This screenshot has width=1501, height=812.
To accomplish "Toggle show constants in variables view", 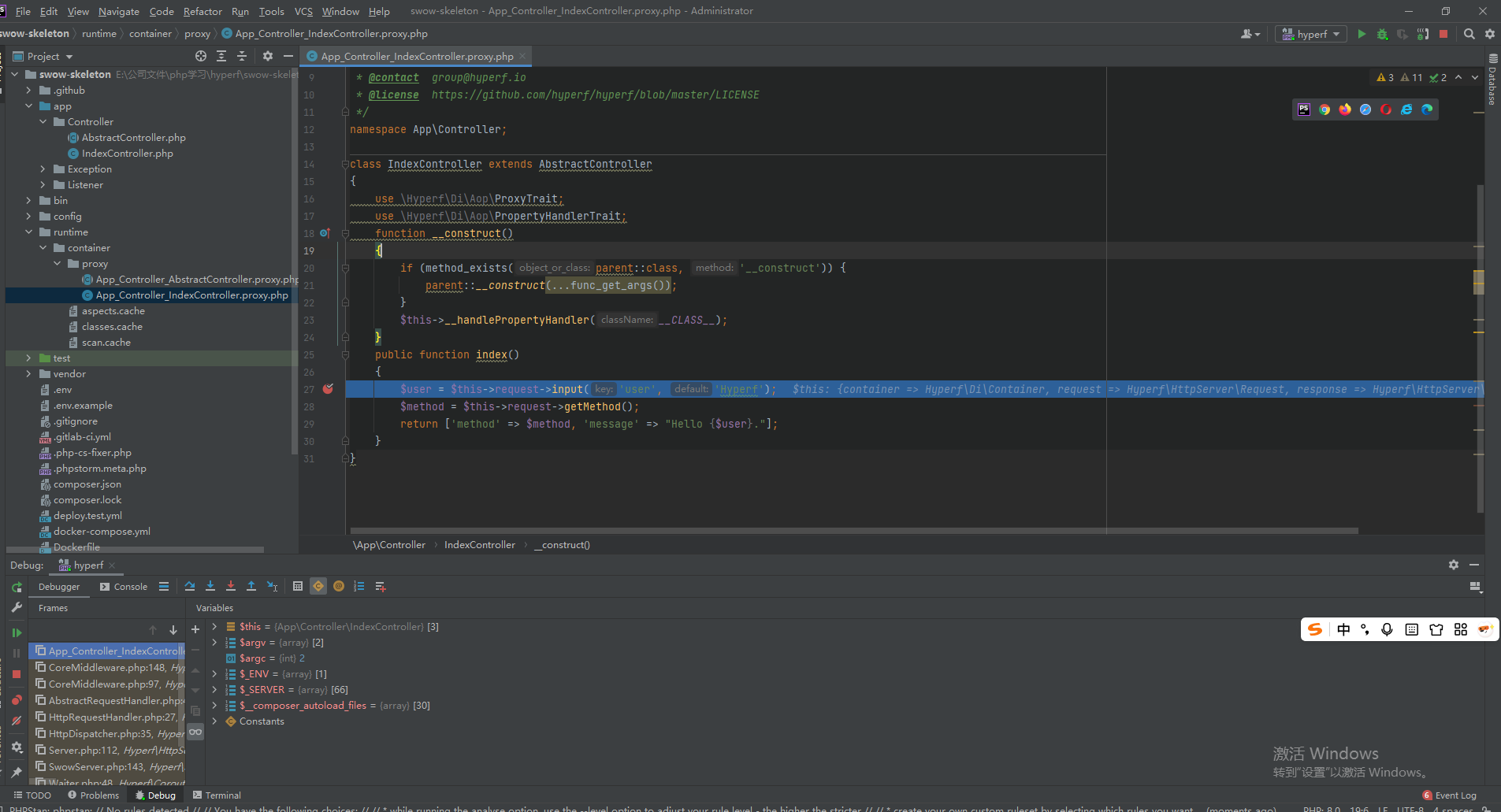I will [318, 586].
